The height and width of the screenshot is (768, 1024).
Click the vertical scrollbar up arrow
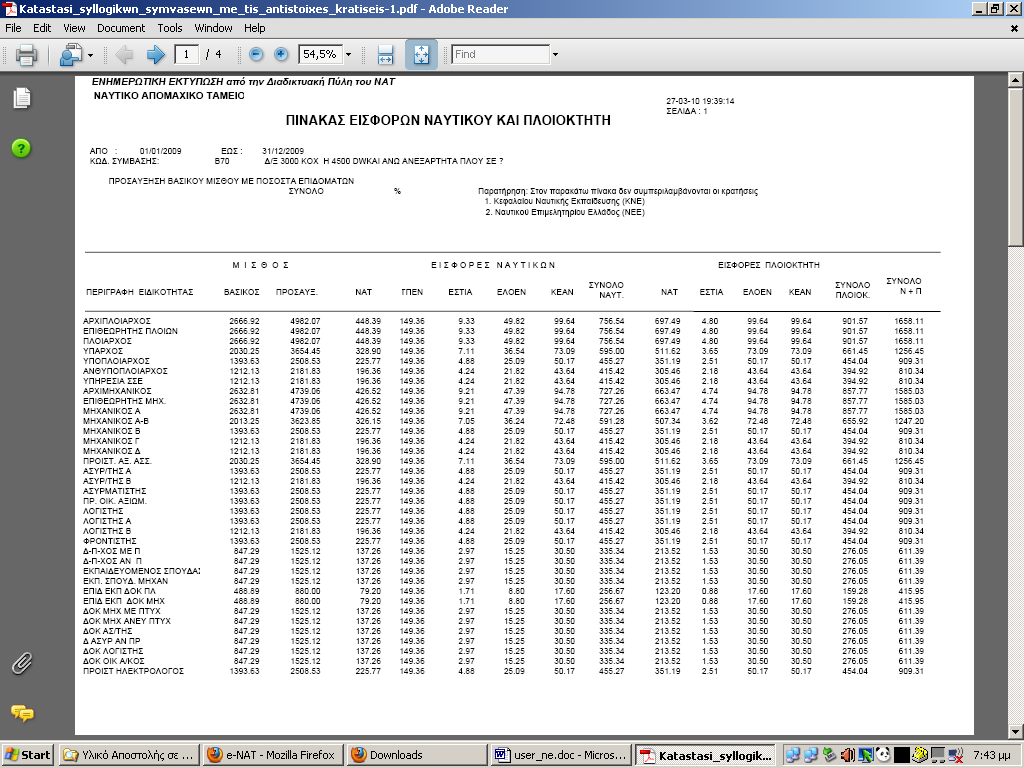pyautogui.click(x=1016, y=80)
